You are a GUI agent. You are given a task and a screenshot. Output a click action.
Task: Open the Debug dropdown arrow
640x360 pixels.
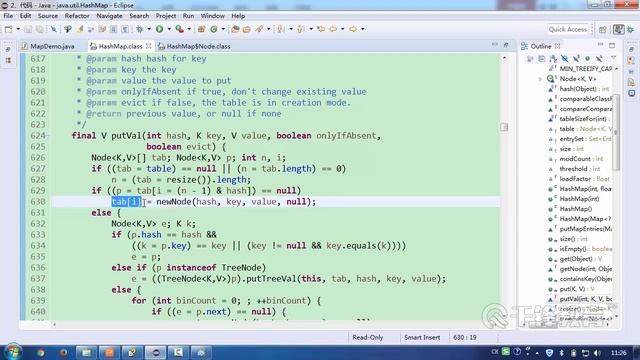[x=149, y=29]
